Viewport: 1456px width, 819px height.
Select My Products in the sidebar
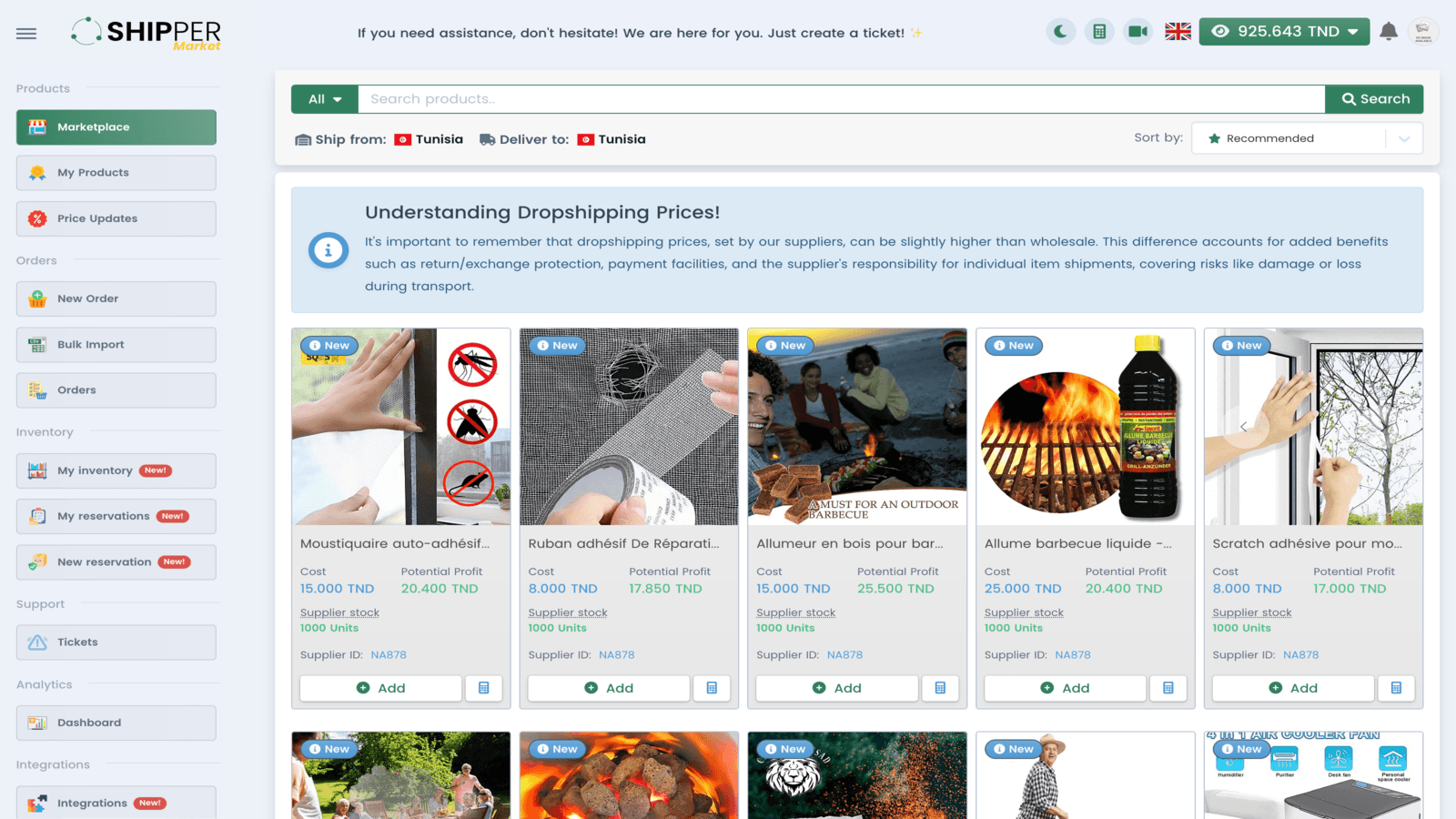[116, 172]
